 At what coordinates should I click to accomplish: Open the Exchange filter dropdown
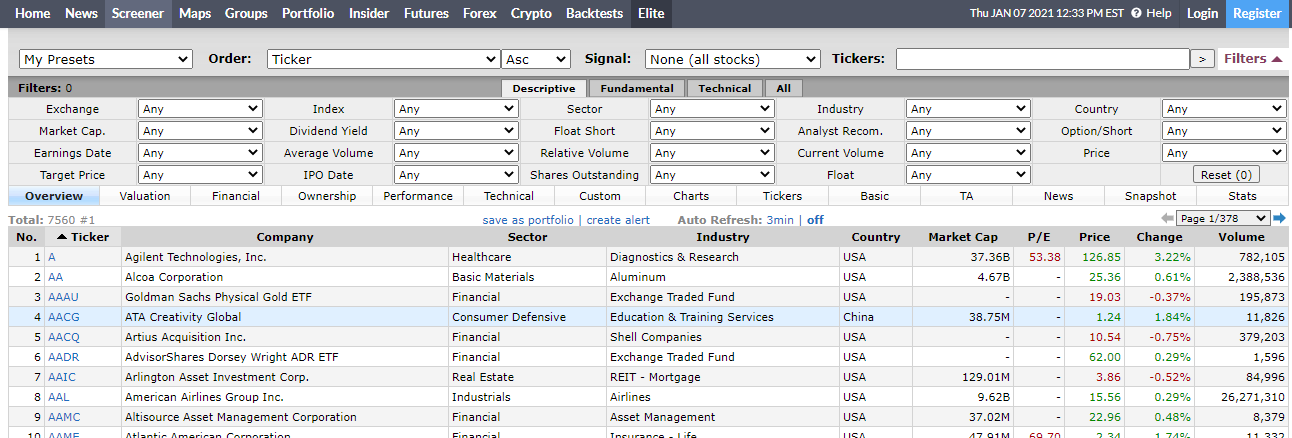200,109
